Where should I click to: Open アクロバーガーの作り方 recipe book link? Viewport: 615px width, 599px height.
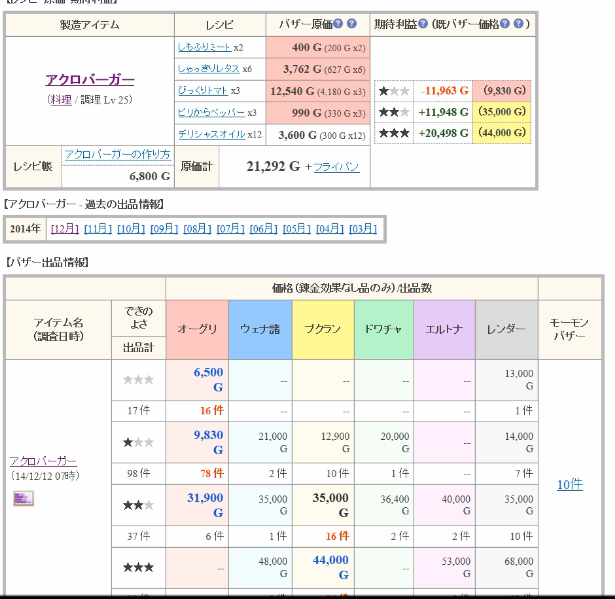[x=118, y=155]
